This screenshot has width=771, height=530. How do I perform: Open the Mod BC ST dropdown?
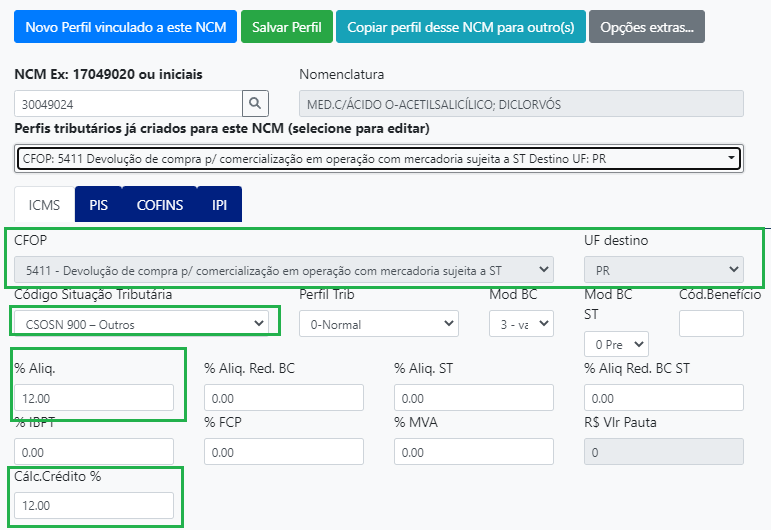click(616, 344)
